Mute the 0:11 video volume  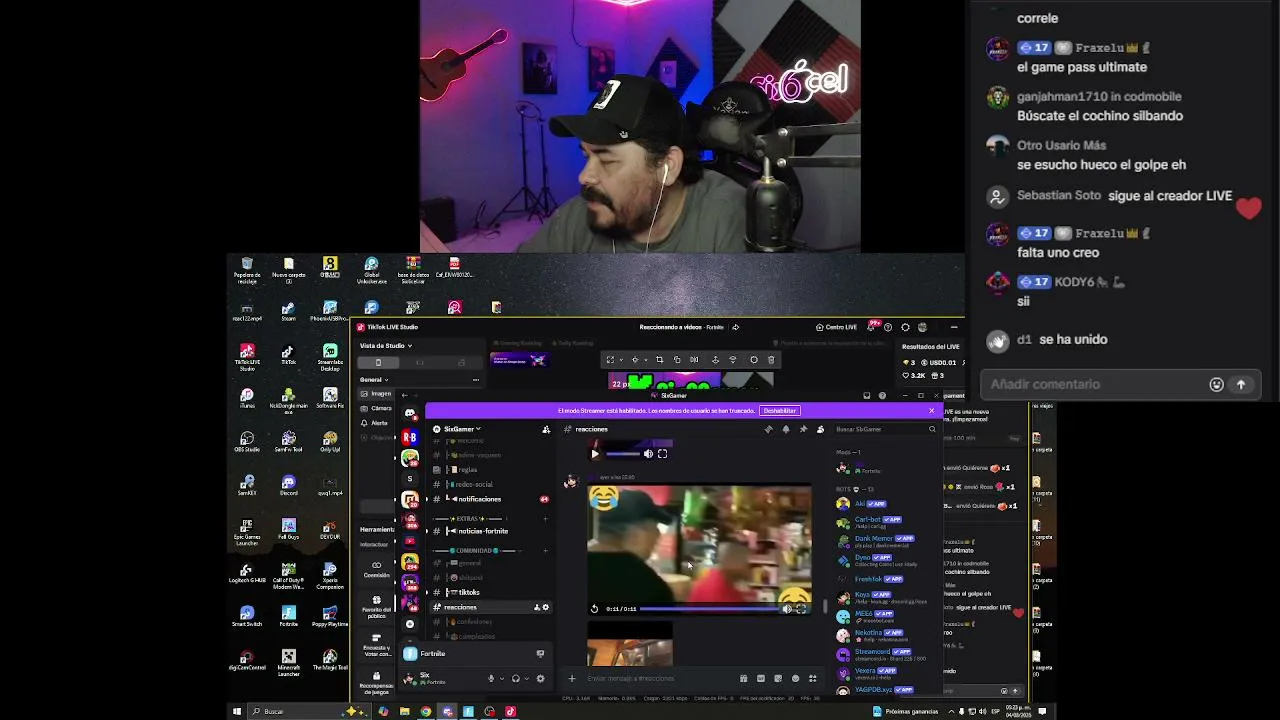787,609
